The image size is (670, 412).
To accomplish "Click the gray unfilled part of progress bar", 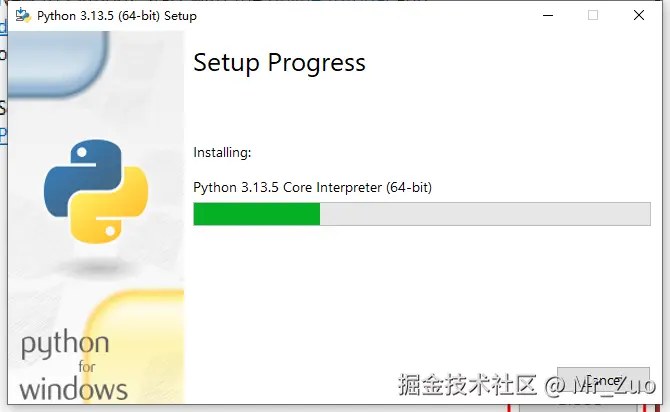I will tap(485, 214).
